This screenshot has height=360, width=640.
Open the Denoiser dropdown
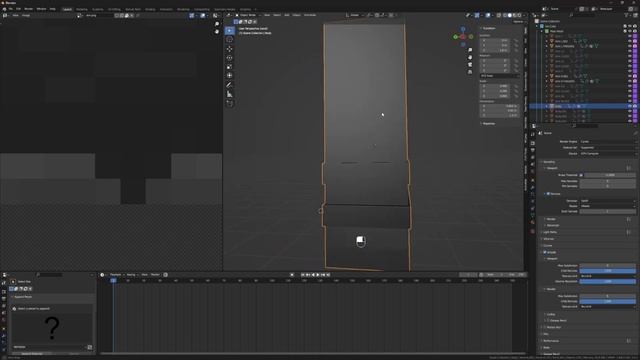click(607, 201)
